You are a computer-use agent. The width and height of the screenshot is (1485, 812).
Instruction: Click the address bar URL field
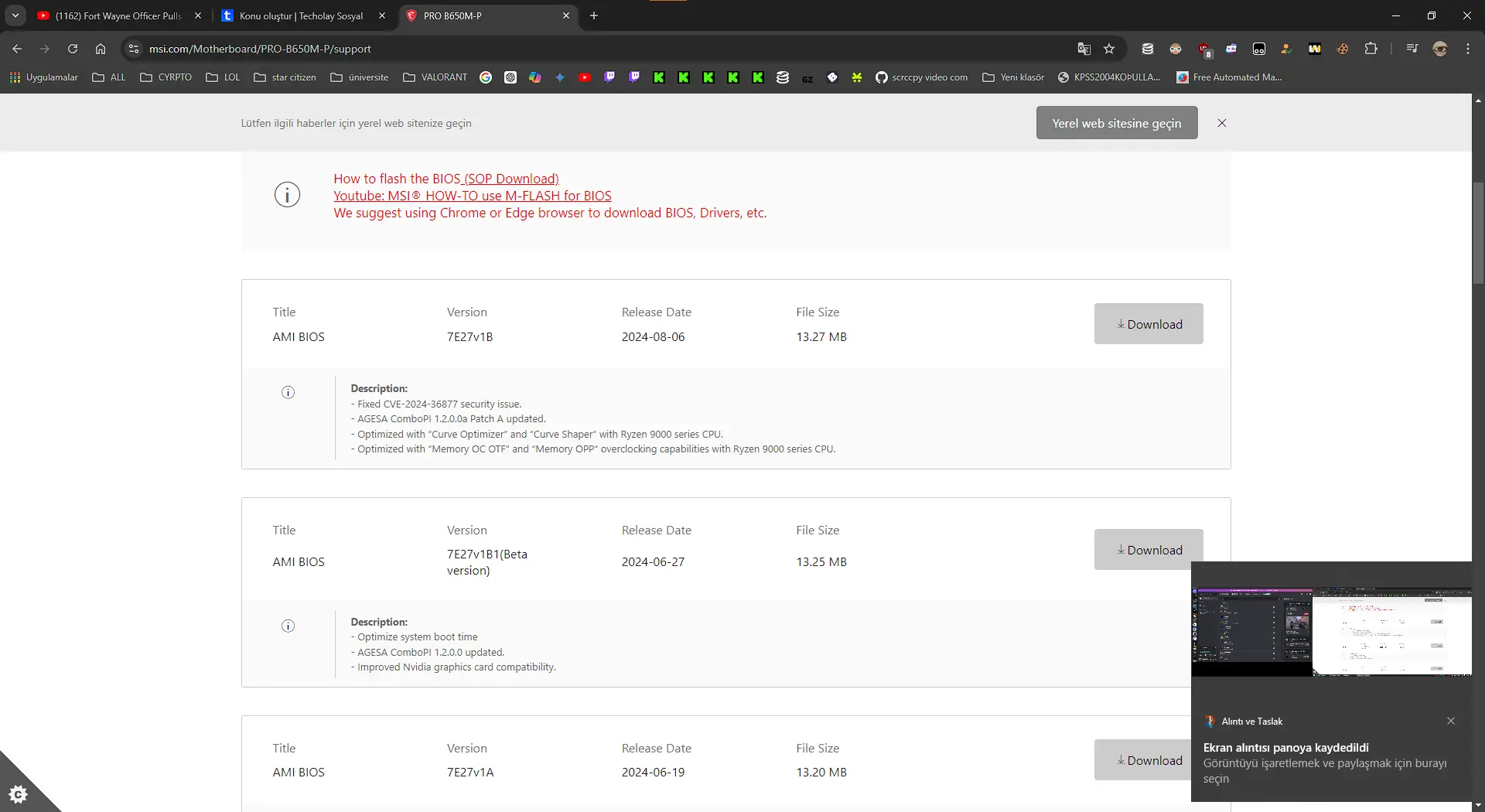(603, 49)
